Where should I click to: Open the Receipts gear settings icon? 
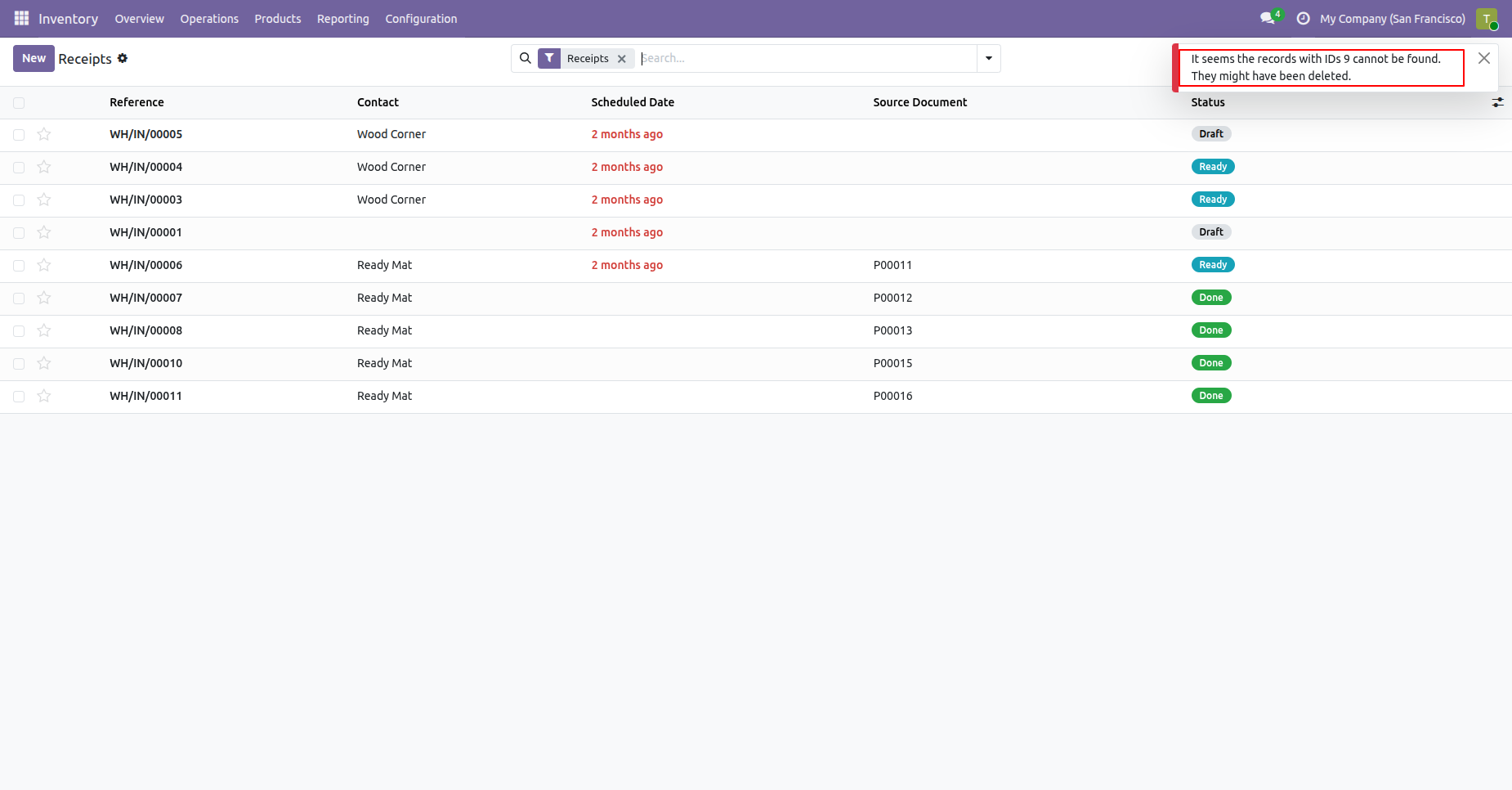pos(123,58)
